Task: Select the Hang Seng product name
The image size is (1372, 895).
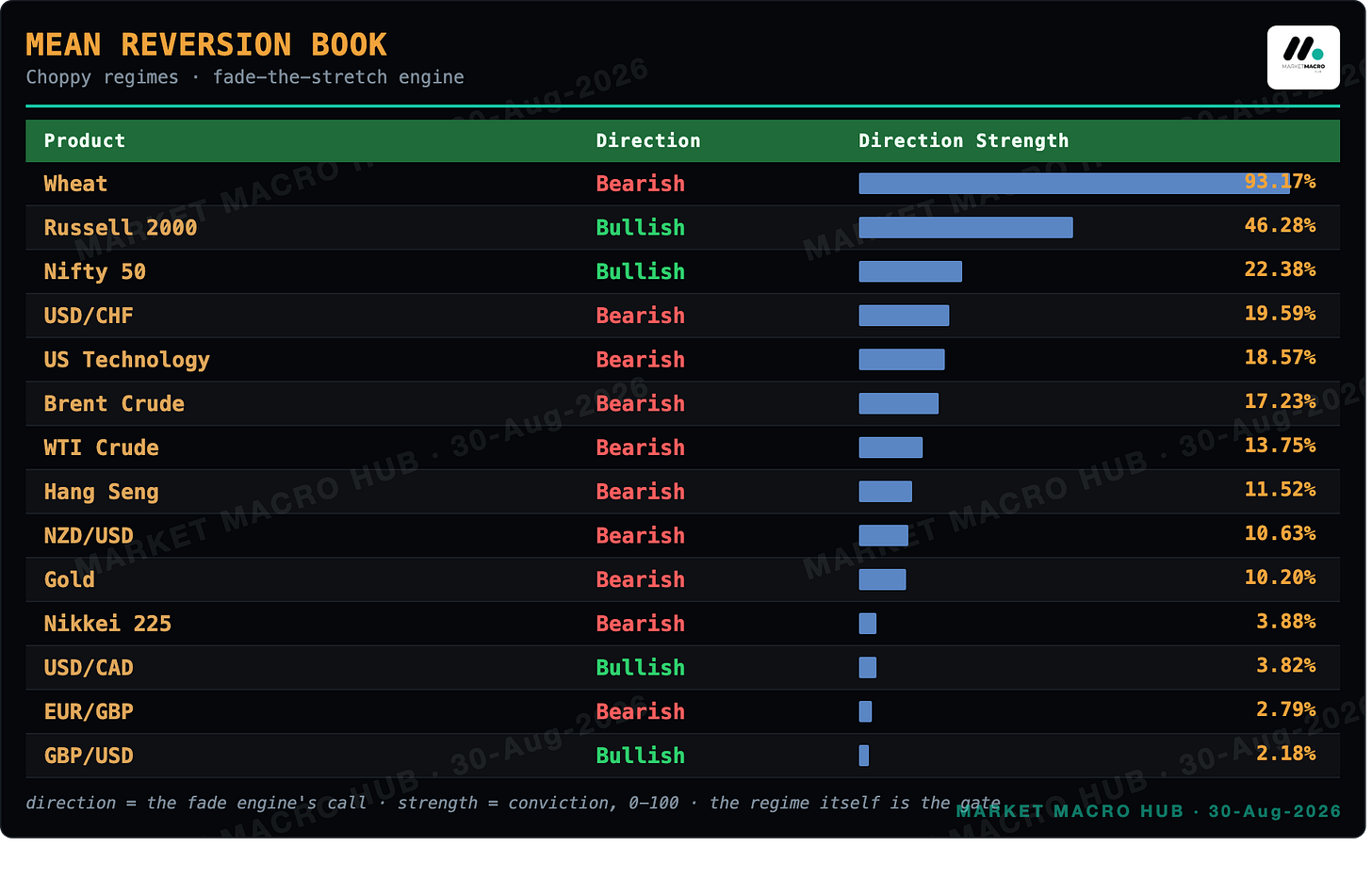Action: (x=101, y=492)
